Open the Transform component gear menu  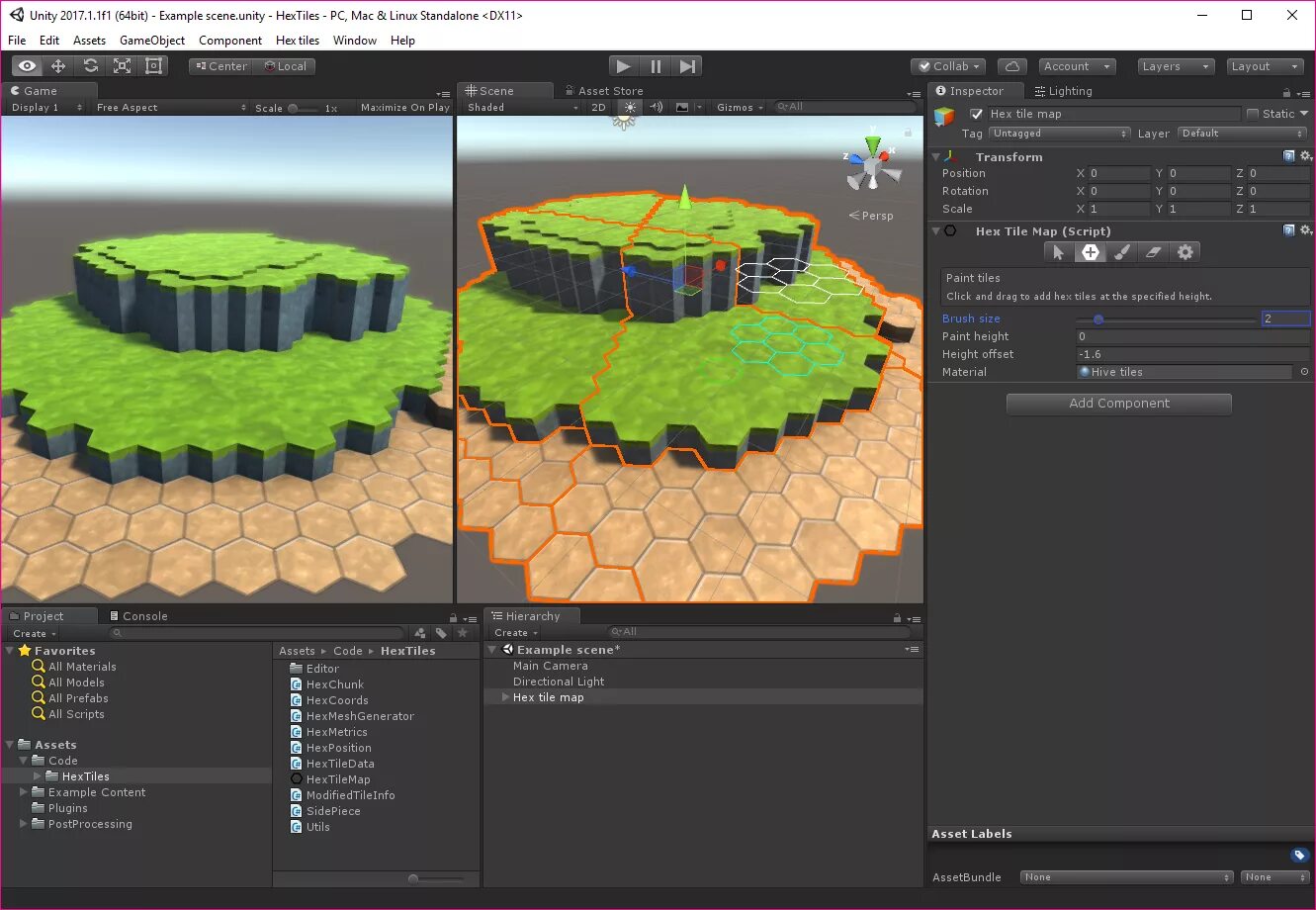point(1305,156)
